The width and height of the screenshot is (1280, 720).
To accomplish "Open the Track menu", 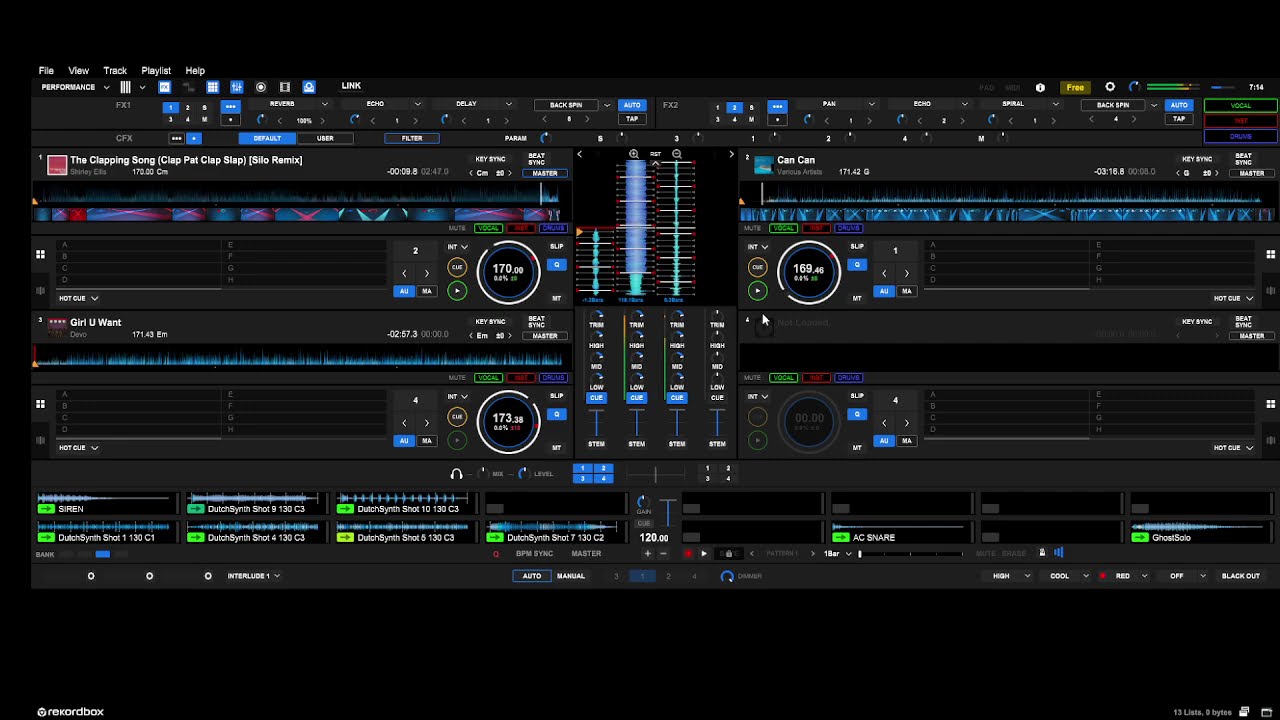I will click(x=115, y=71).
